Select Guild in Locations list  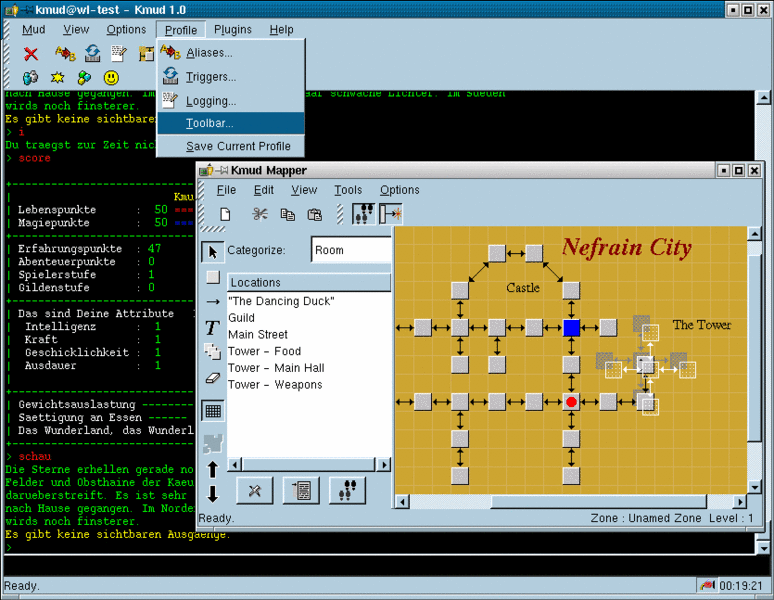241,318
